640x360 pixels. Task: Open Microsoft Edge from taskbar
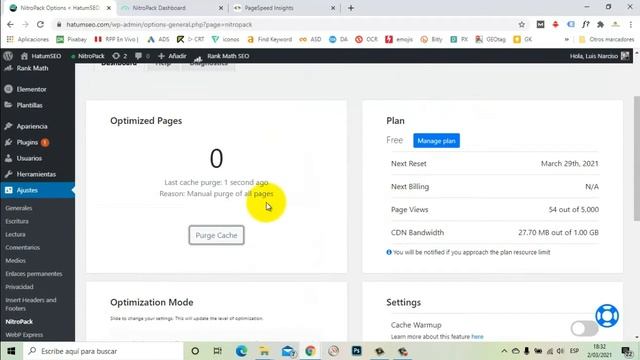tap(241, 351)
